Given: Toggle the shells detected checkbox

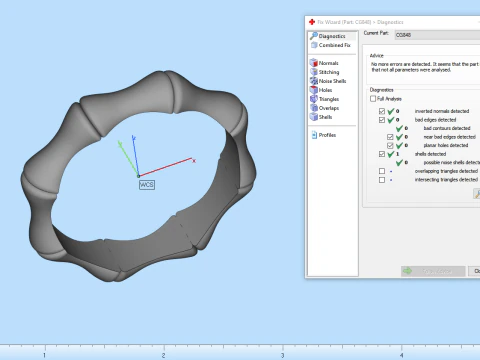Looking at the screenshot, I should [x=382, y=154].
